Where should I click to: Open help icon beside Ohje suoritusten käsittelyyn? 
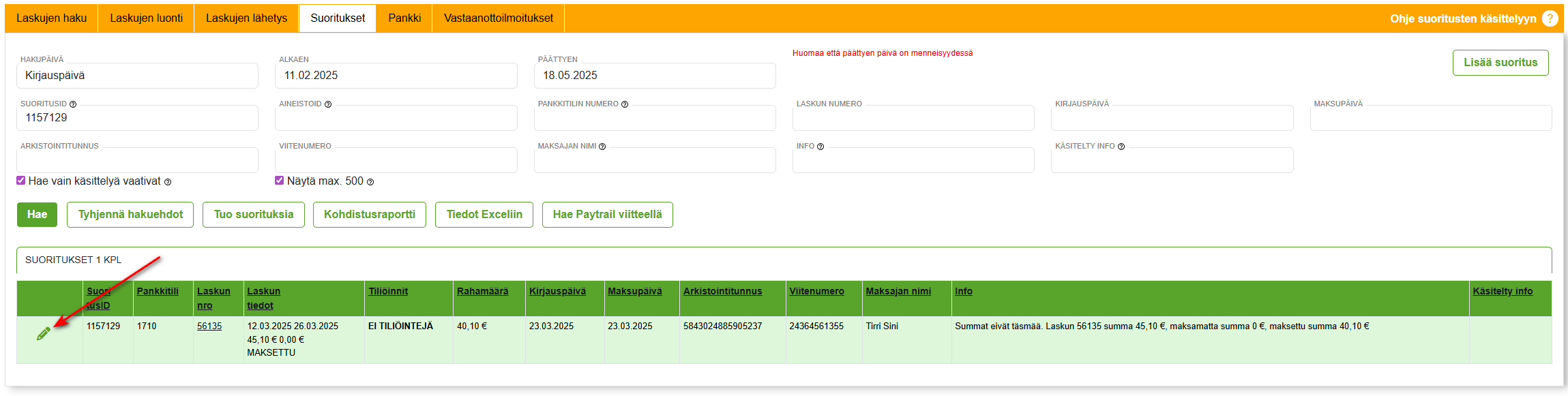tap(1550, 18)
